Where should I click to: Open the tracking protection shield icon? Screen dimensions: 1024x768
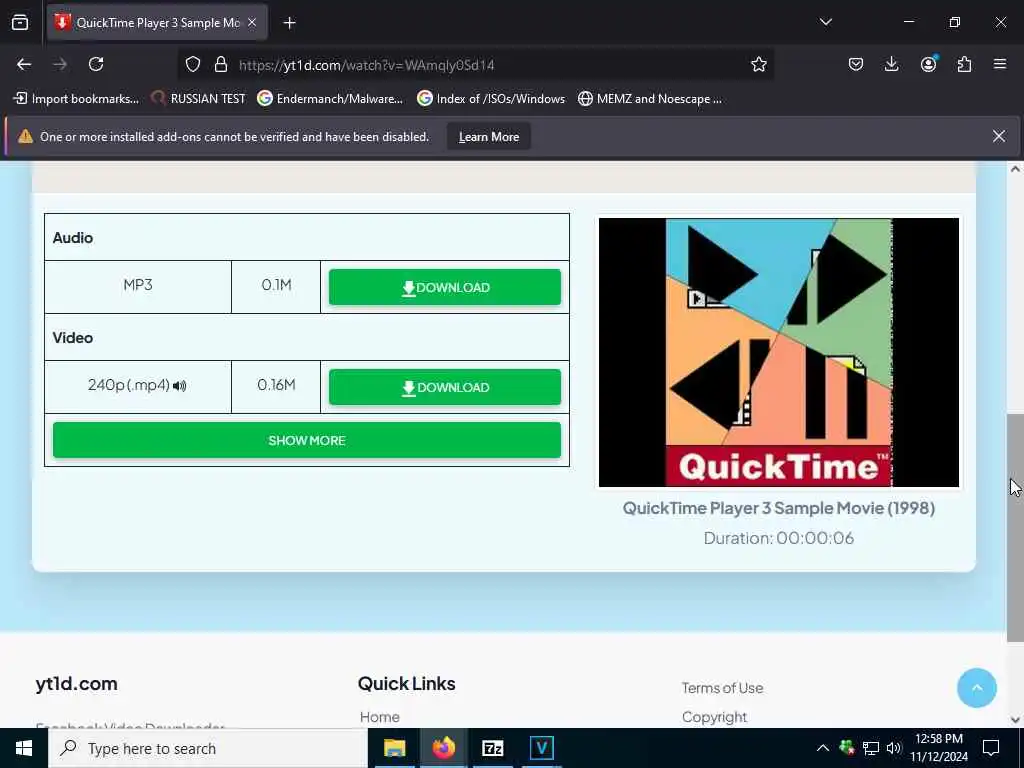pyautogui.click(x=193, y=65)
